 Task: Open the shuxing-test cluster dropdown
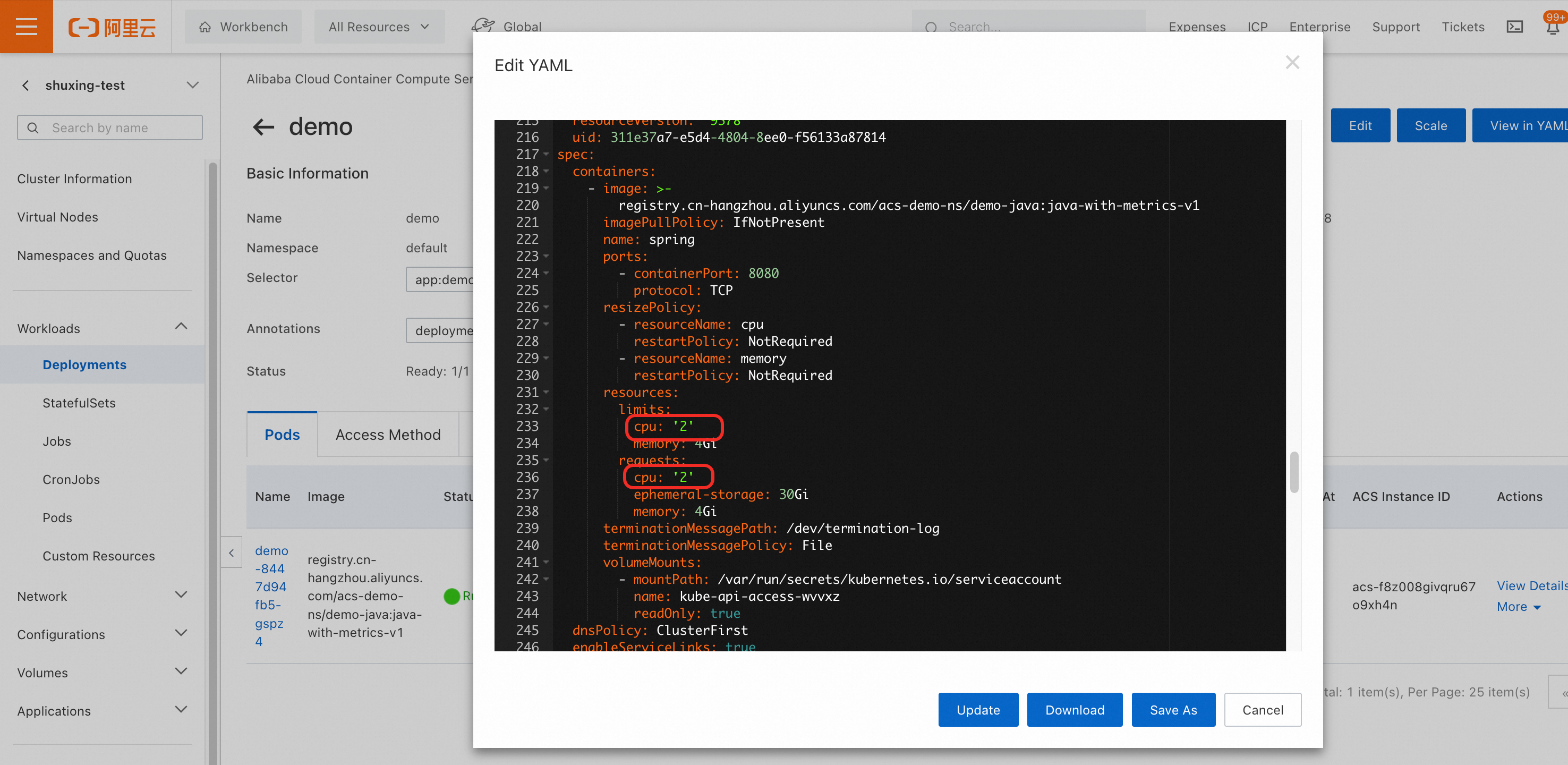(192, 85)
